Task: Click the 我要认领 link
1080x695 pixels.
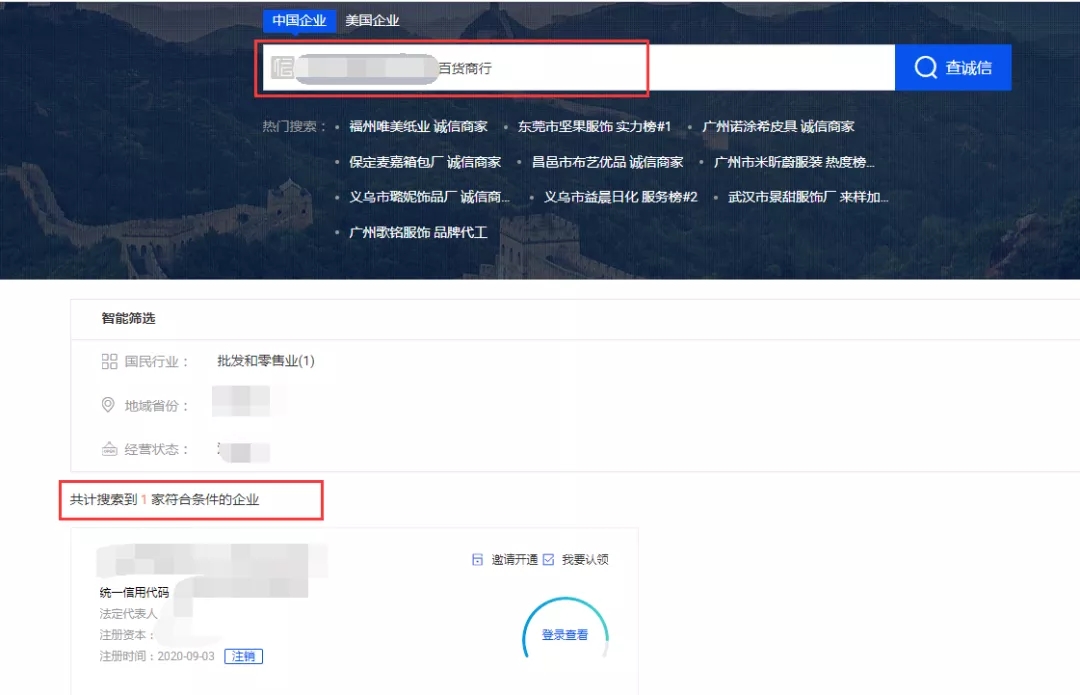Action: tap(585, 559)
